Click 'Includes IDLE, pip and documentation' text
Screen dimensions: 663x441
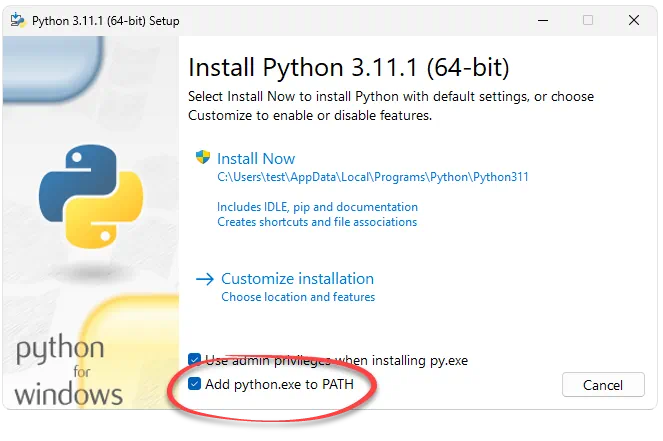(317, 207)
